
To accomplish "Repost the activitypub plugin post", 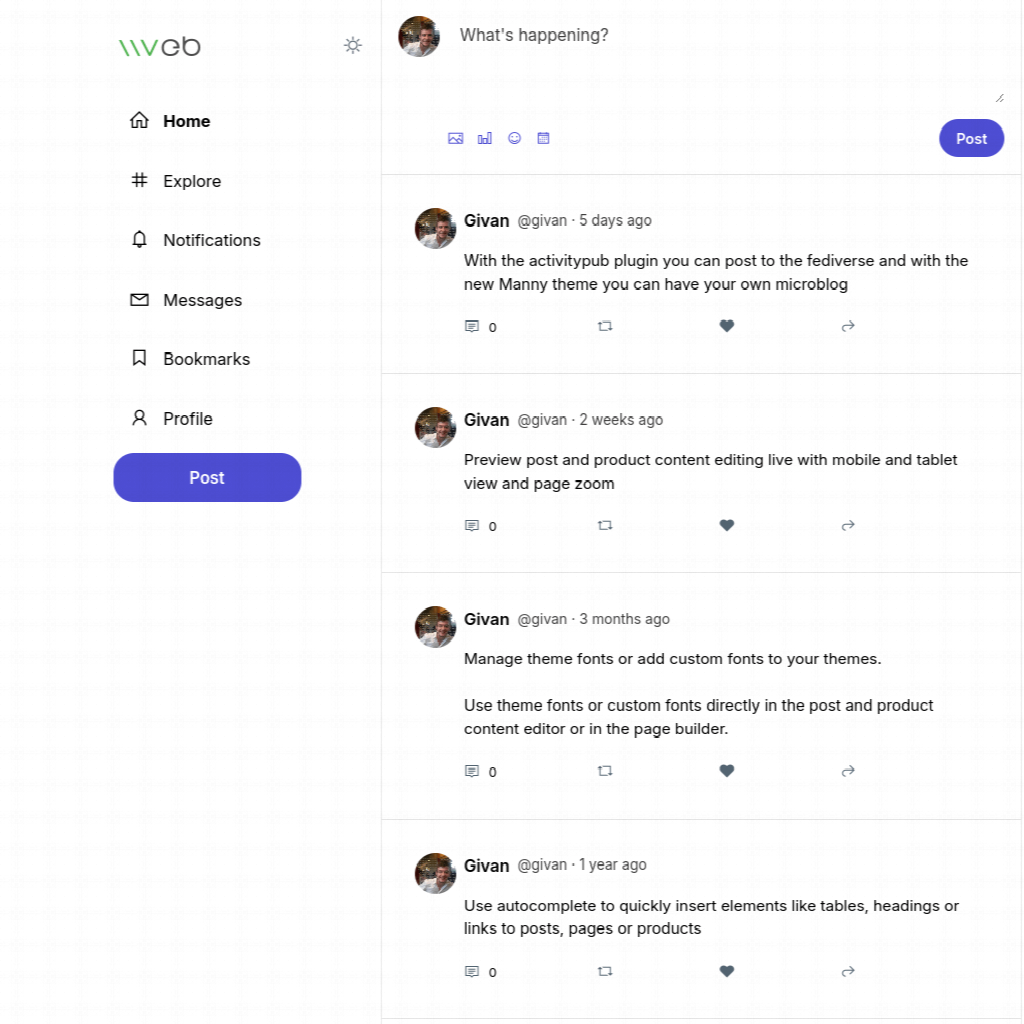I will coord(605,326).
